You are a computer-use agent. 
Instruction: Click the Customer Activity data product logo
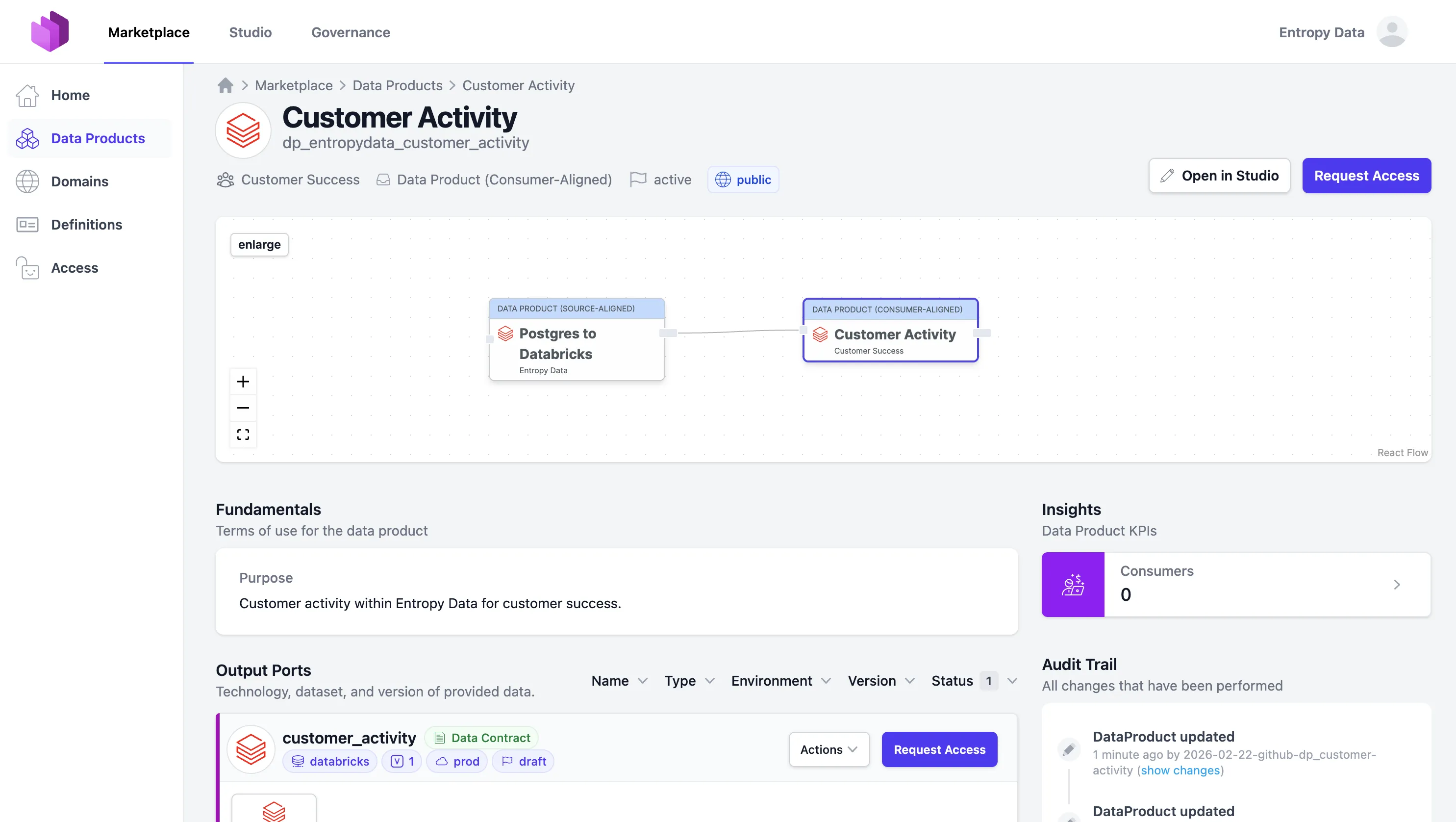tap(243, 129)
